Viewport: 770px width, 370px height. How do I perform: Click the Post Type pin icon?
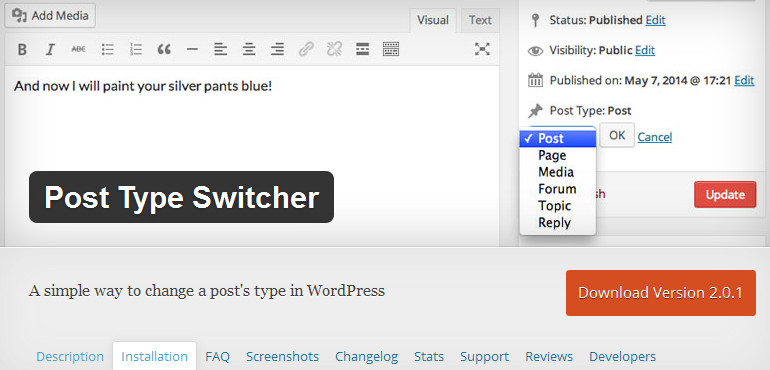coord(535,111)
